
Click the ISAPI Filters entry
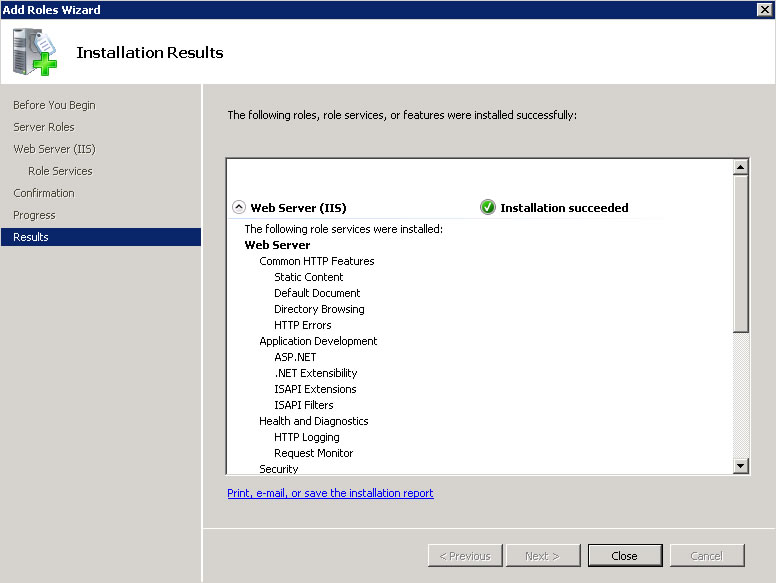[x=304, y=405]
